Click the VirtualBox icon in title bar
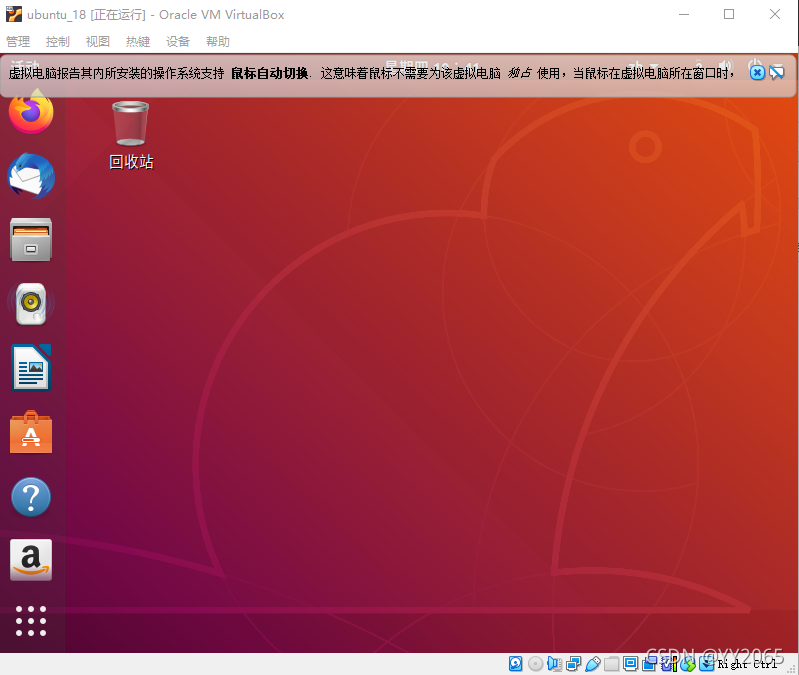799x675 pixels. point(14,14)
